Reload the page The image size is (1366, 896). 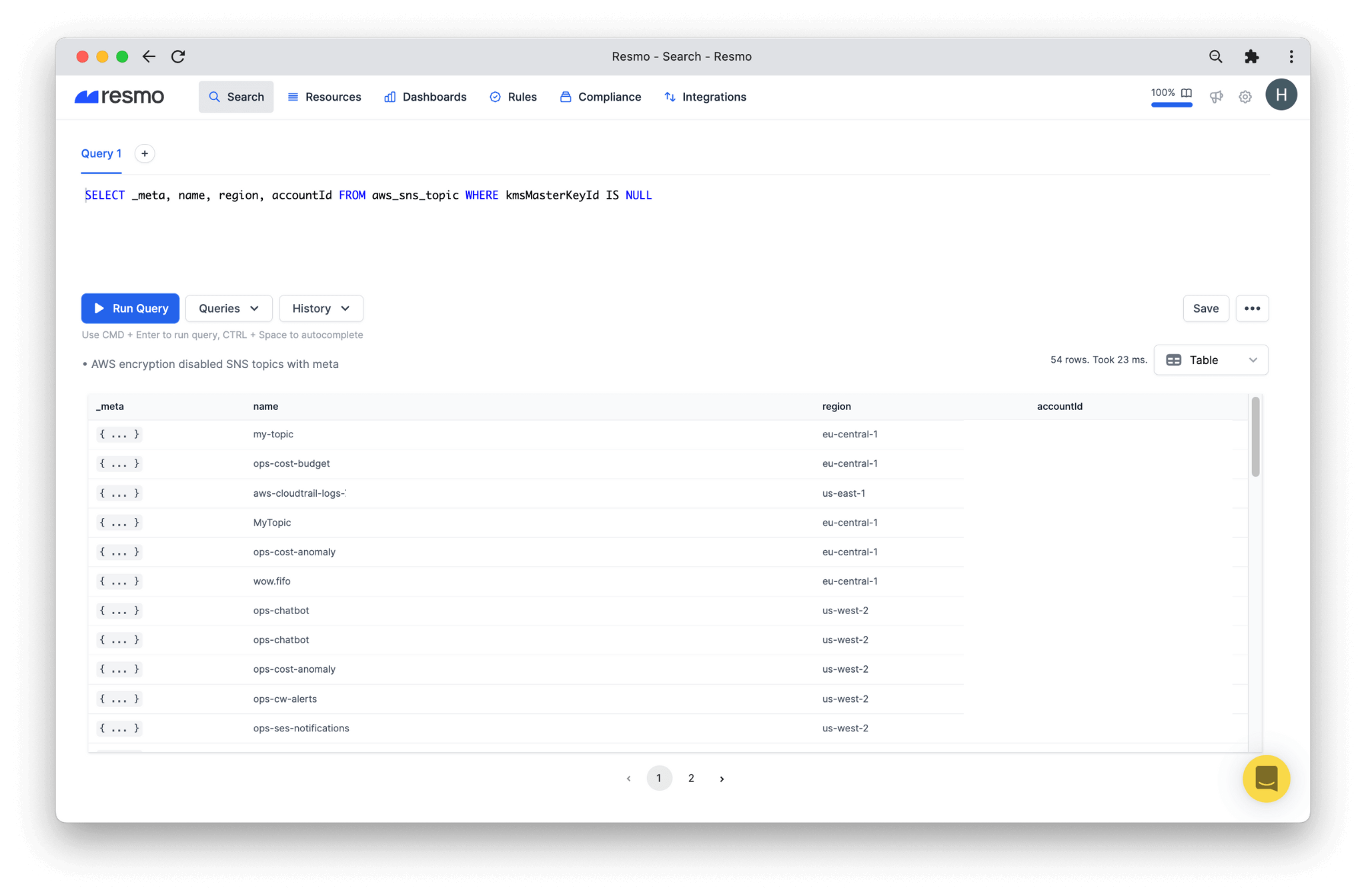178,57
